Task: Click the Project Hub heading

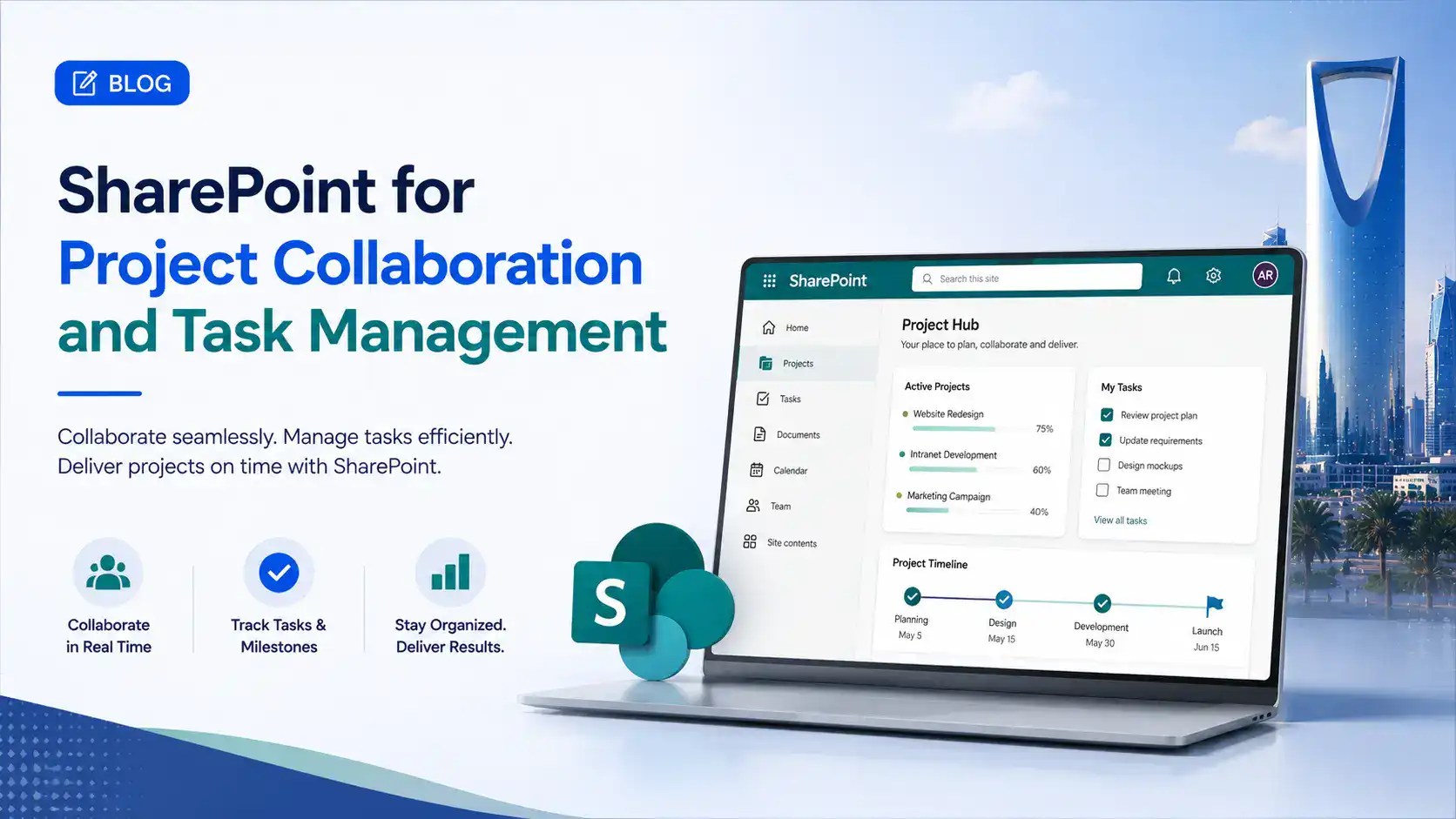Action: 940,325
